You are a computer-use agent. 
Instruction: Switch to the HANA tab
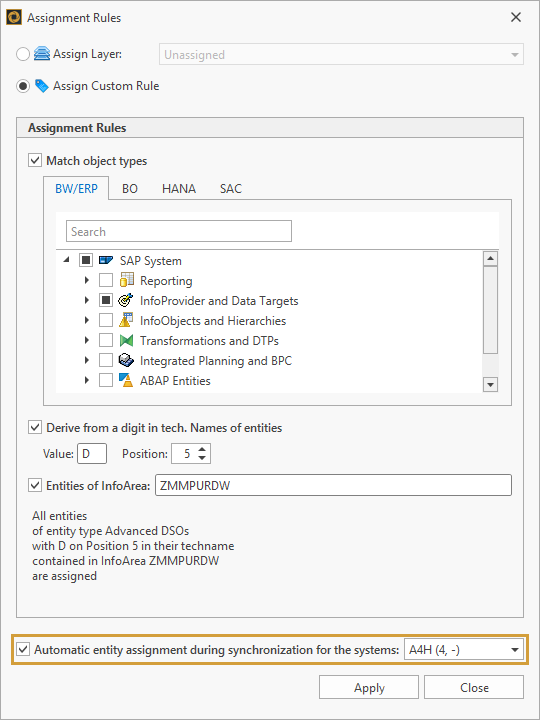pyautogui.click(x=179, y=189)
